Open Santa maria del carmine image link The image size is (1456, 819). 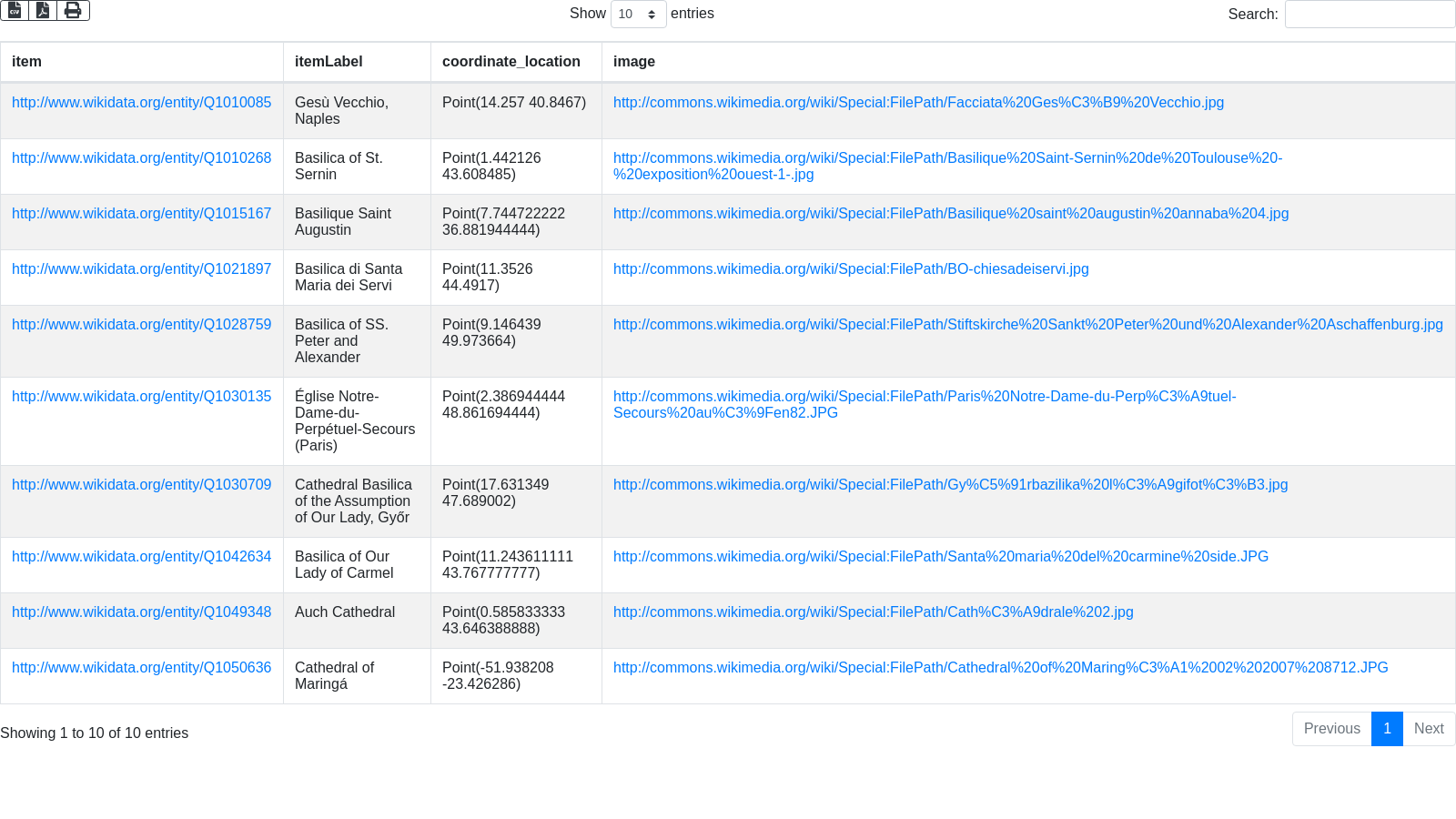[940, 557]
